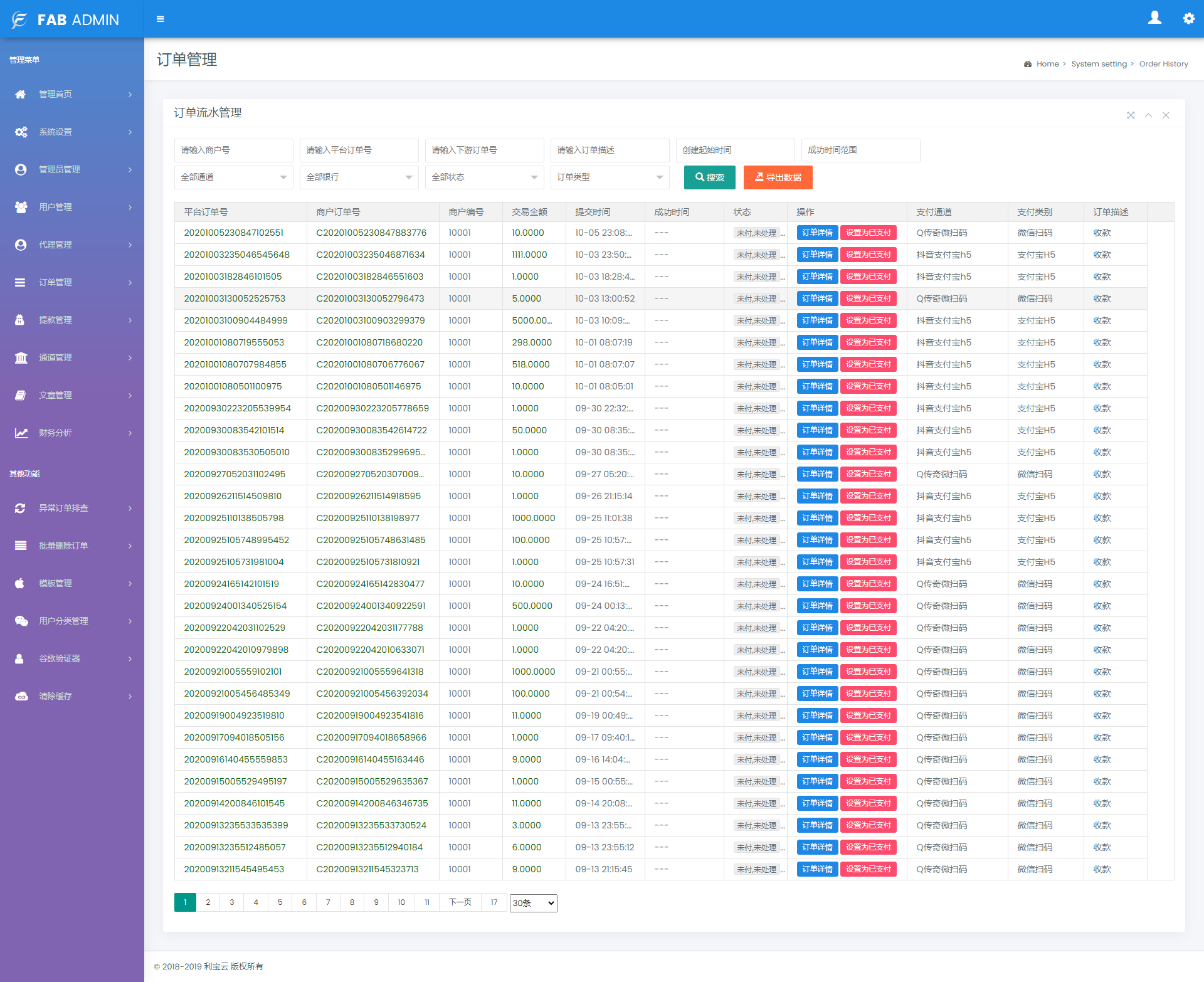Viewport: 1204px width, 982px height.
Task: Open the 成功时间范围 date field
Action: coord(860,150)
